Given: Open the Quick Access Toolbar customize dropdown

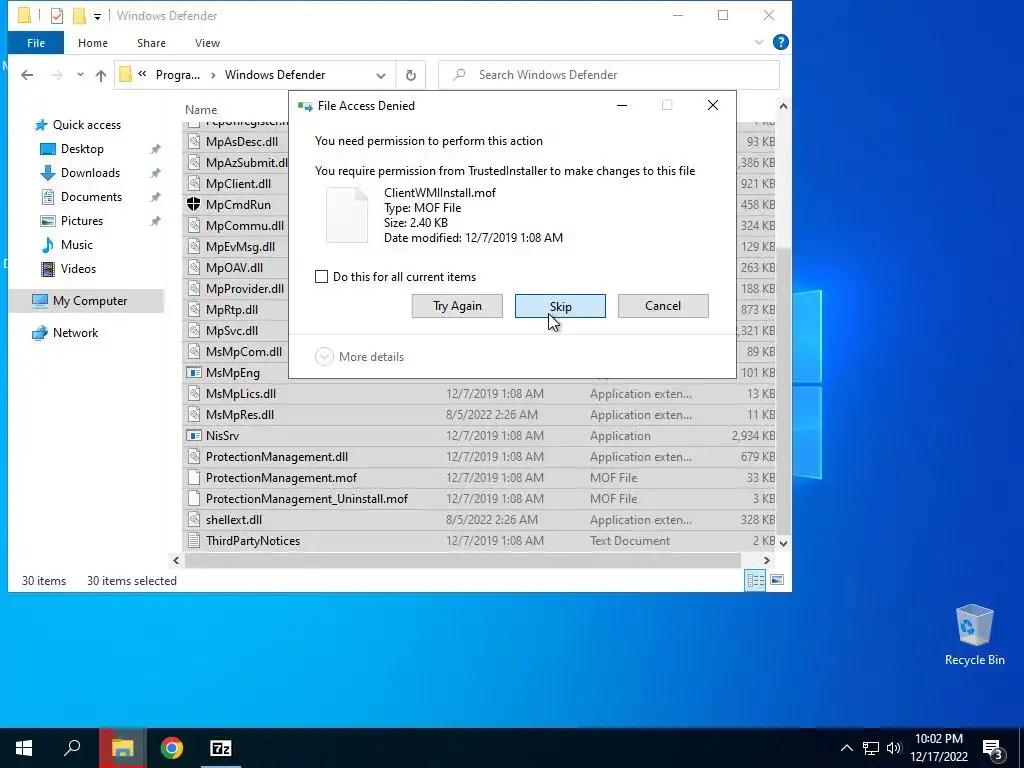Looking at the screenshot, I should click(x=97, y=16).
